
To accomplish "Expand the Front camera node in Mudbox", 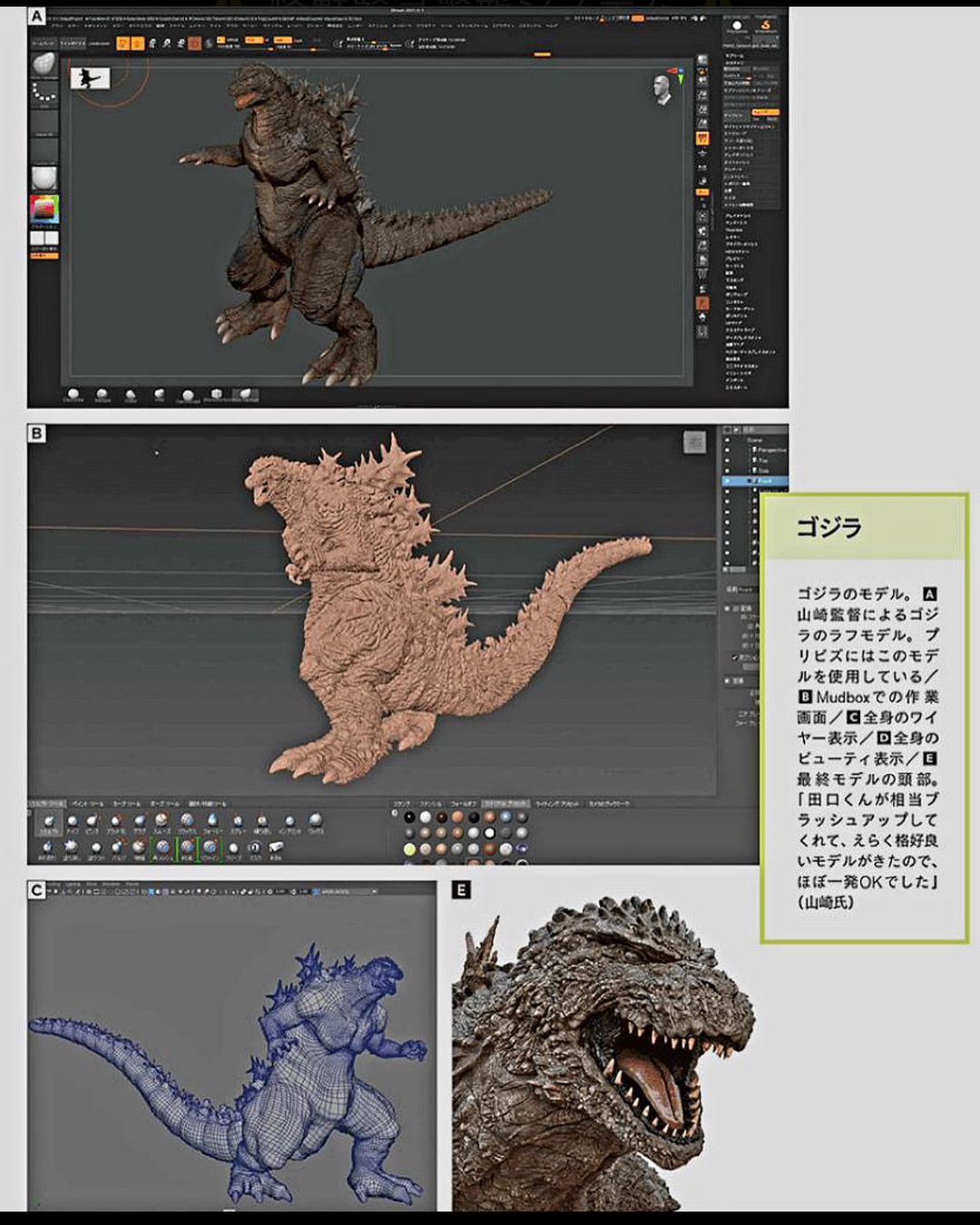I will point(749,481).
